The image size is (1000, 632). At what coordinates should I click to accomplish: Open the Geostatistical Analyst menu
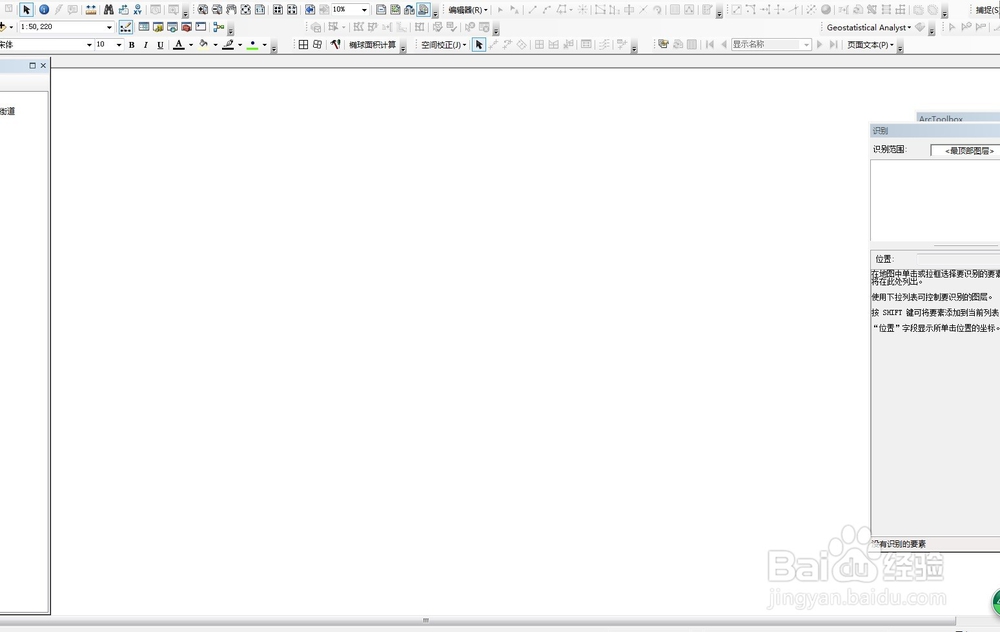tap(869, 27)
